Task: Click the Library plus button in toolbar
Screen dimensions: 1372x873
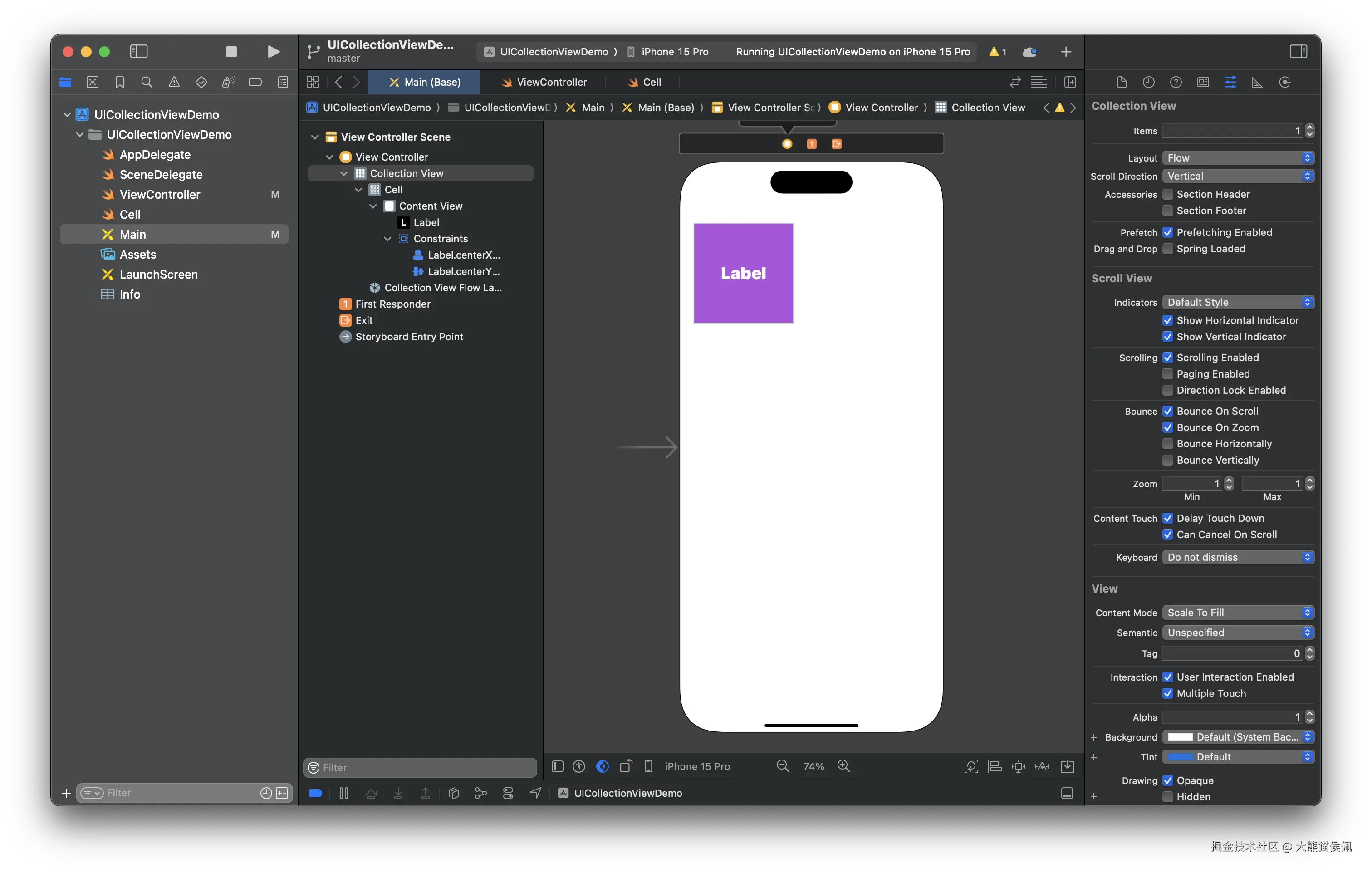Action: click(1065, 52)
